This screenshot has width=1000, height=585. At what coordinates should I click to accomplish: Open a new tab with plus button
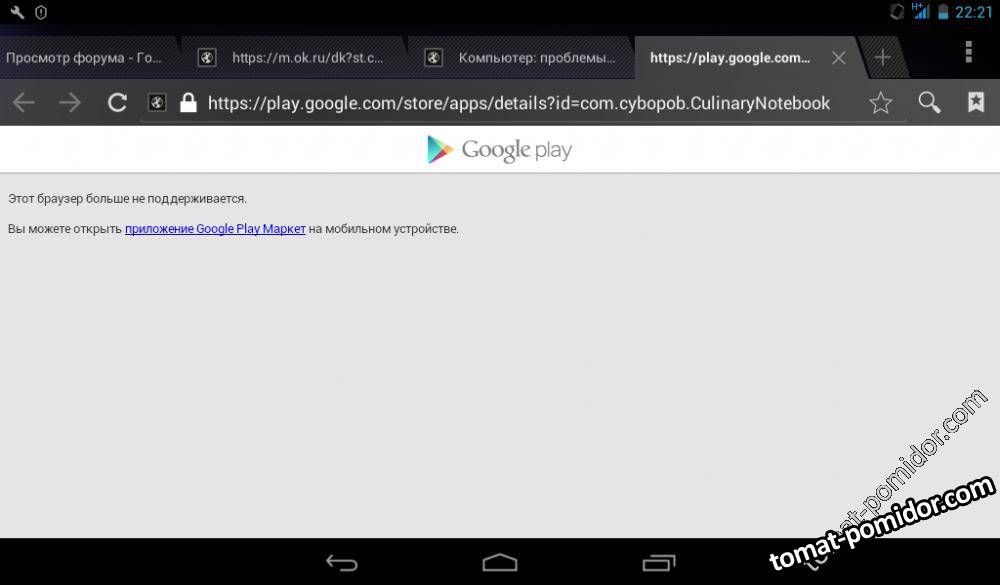(x=882, y=57)
